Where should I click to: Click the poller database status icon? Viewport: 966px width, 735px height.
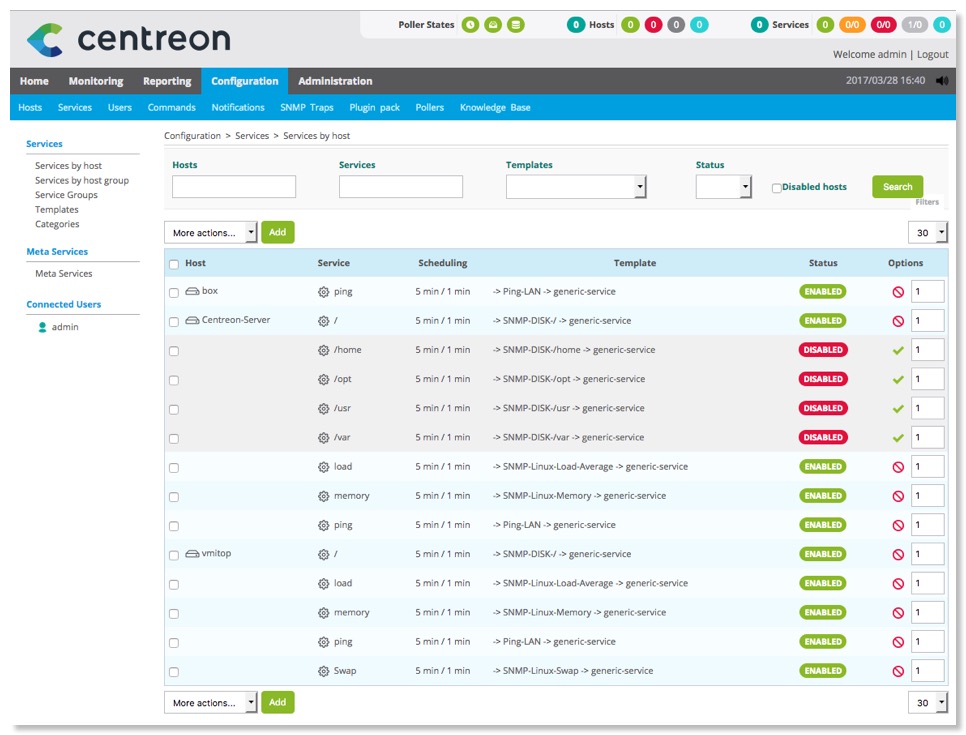click(x=515, y=25)
